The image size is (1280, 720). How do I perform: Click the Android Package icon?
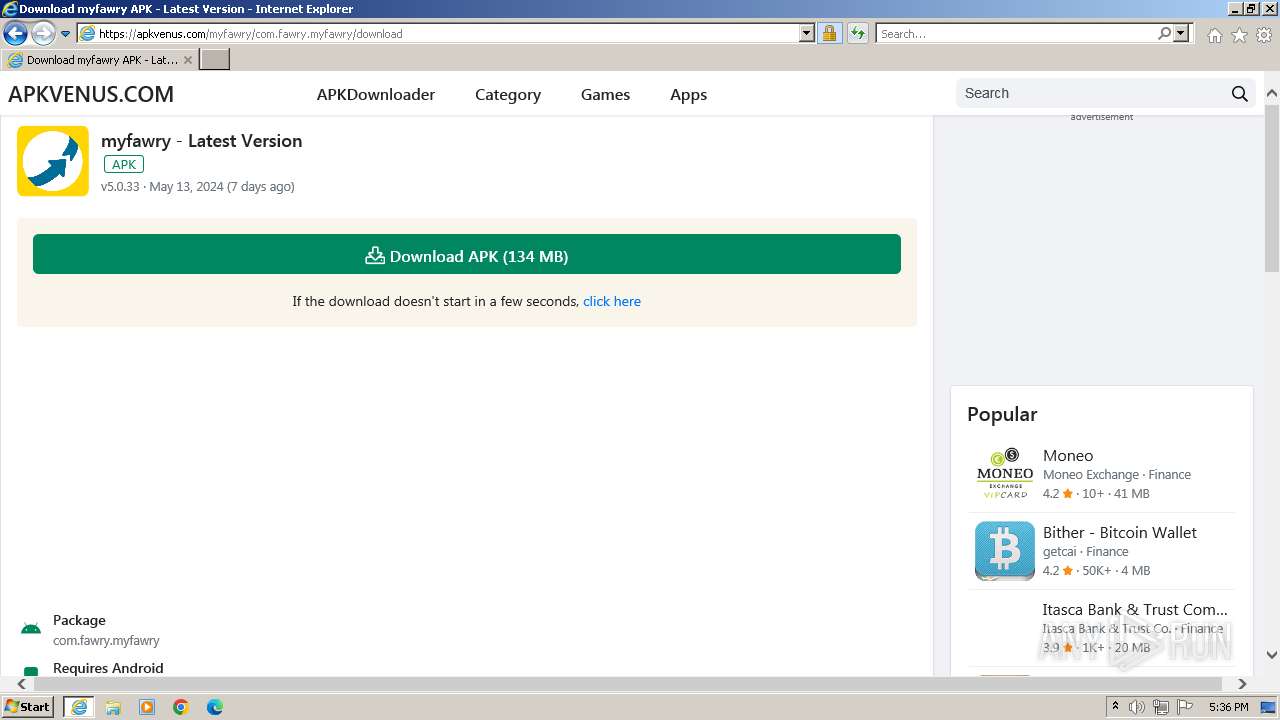[x=31, y=629]
